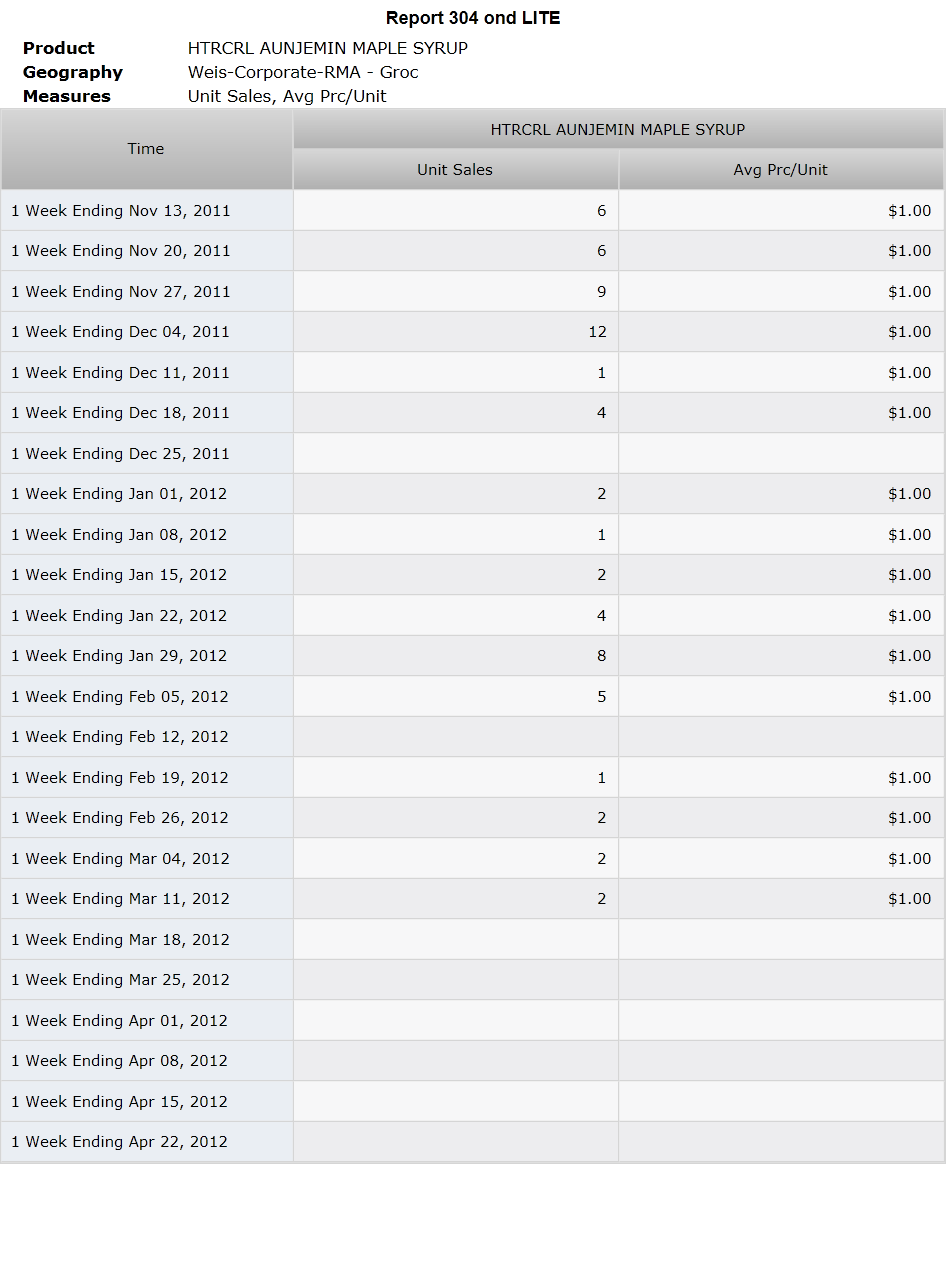The width and height of the screenshot is (946, 1284).
Task: Click the Time column header
Action: tap(146, 149)
